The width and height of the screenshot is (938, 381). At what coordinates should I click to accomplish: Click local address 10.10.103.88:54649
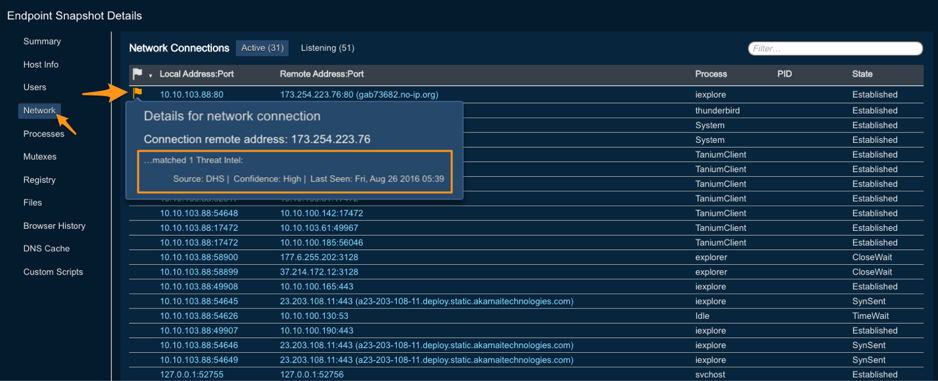click(199, 360)
